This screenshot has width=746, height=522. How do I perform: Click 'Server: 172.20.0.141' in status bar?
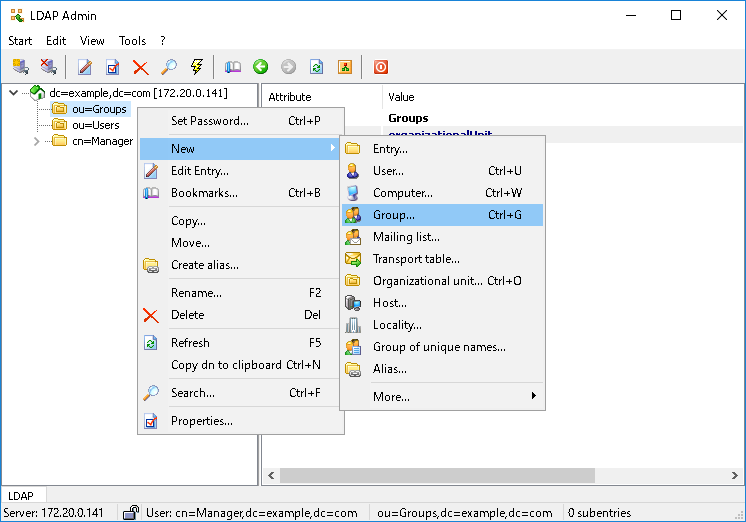coord(53,513)
